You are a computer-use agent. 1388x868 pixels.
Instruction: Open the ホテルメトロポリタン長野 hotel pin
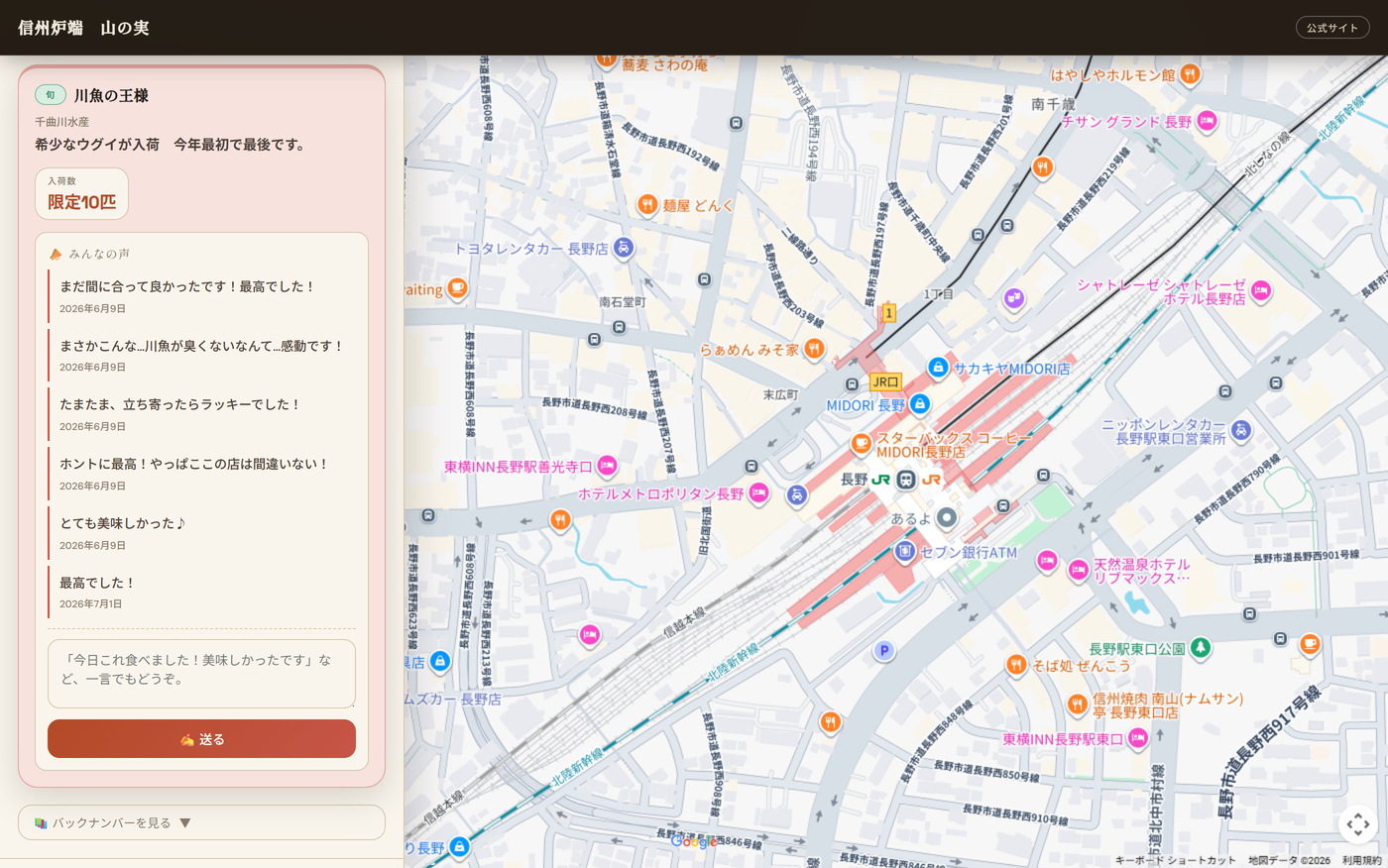pyautogui.click(x=758, y=492)
